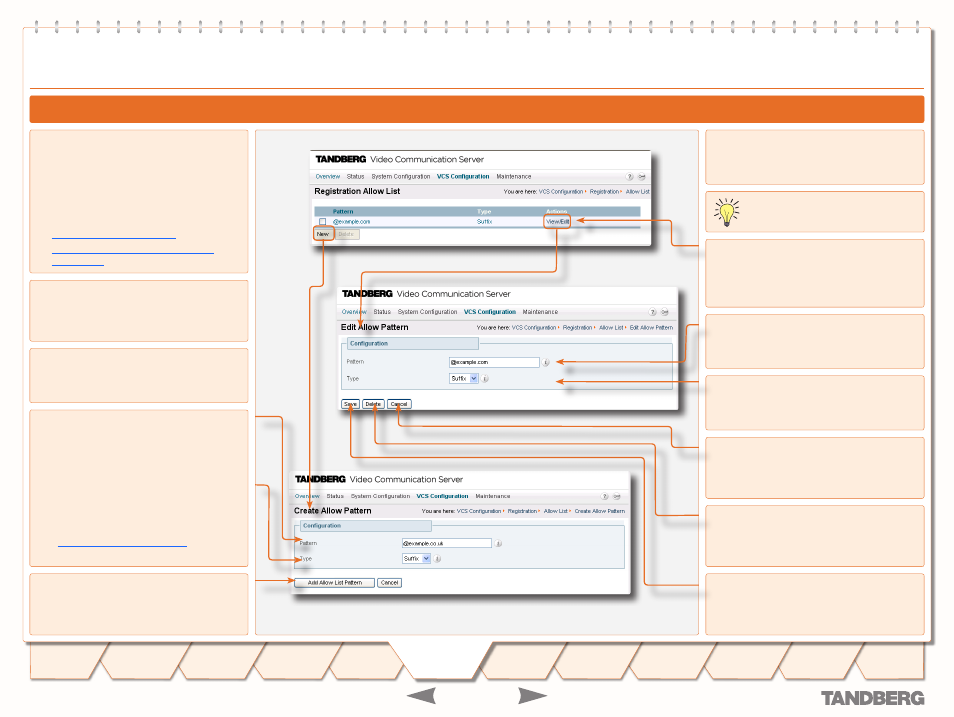Viewport: 954px width, 717px height.
Task: Click Allow List breadcrumb in Registration Allow List
Action: (x=638, y=191)
